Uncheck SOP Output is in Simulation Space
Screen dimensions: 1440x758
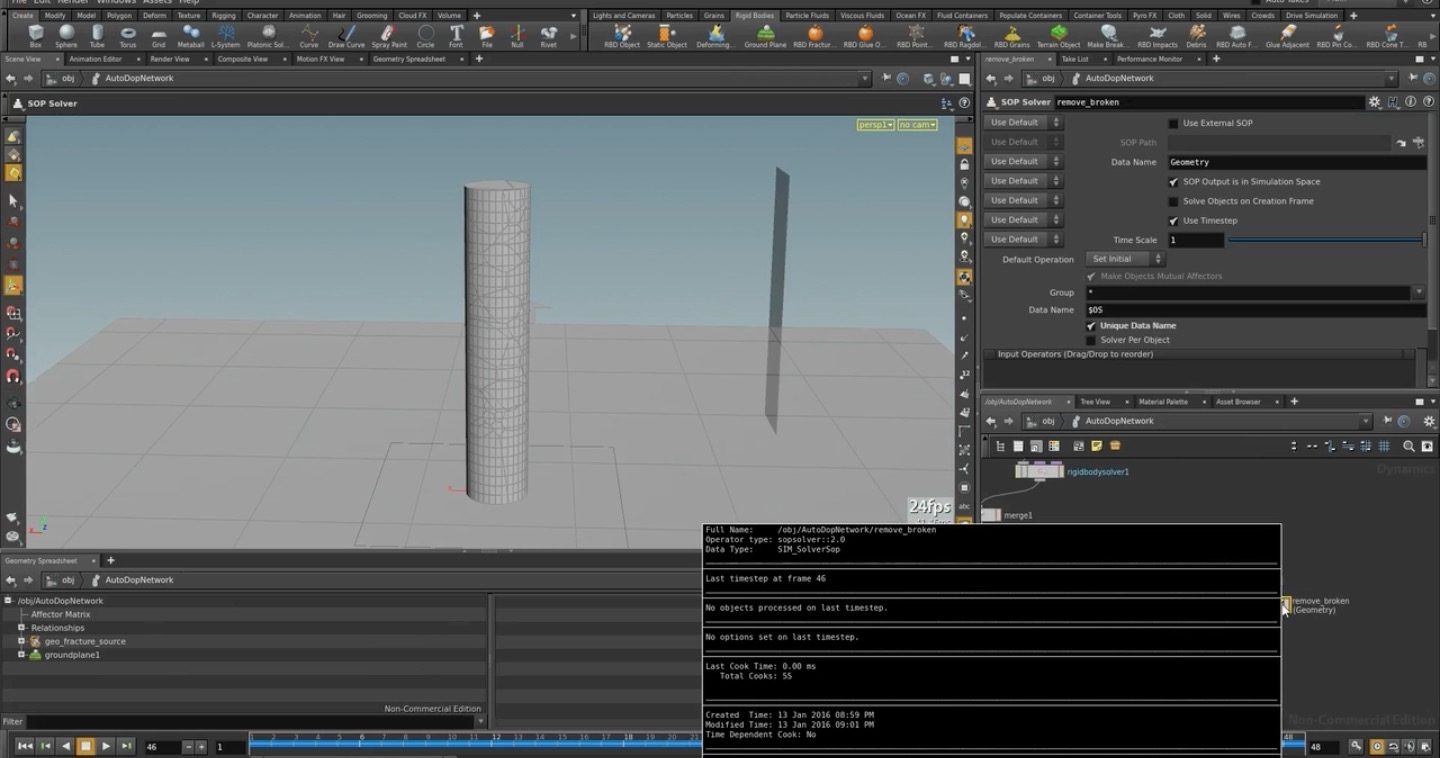[x=1174, y=182]
